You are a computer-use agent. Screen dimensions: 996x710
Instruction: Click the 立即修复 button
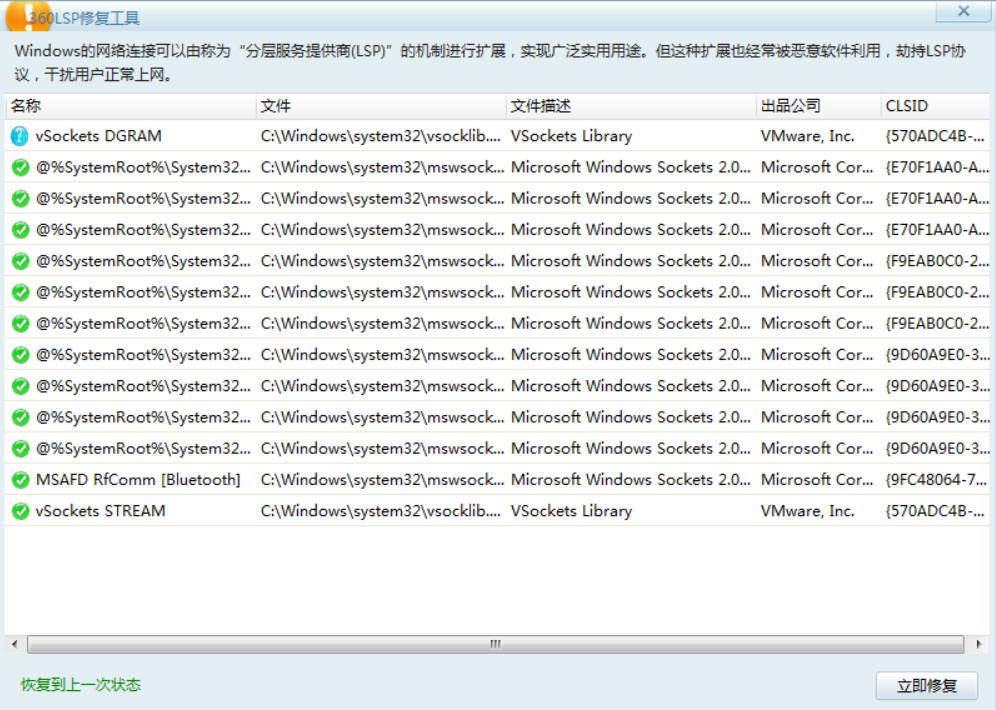(x=927, y=685)
